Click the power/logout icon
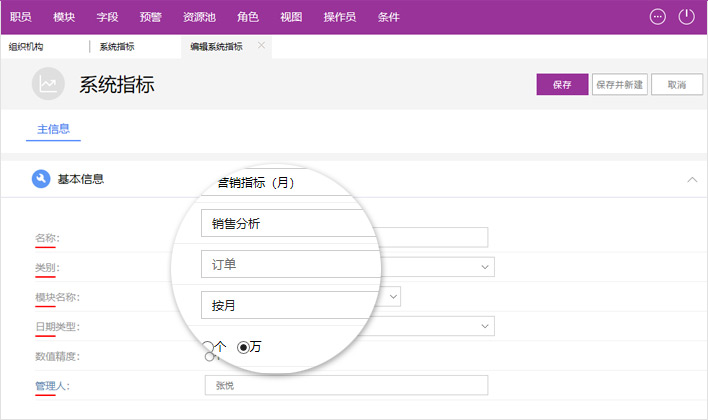The width and height of the screenshot is (708, 420). coord(686,16)
